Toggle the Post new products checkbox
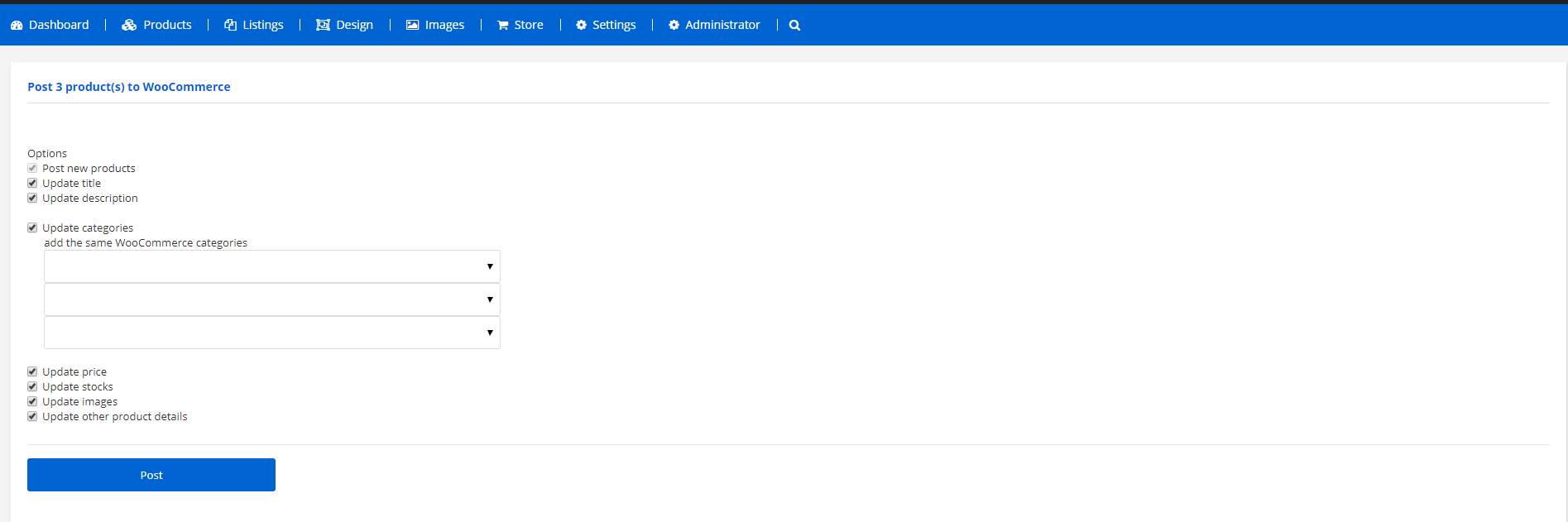Screen dimensions: 1568x522 (x=32, y=168)
